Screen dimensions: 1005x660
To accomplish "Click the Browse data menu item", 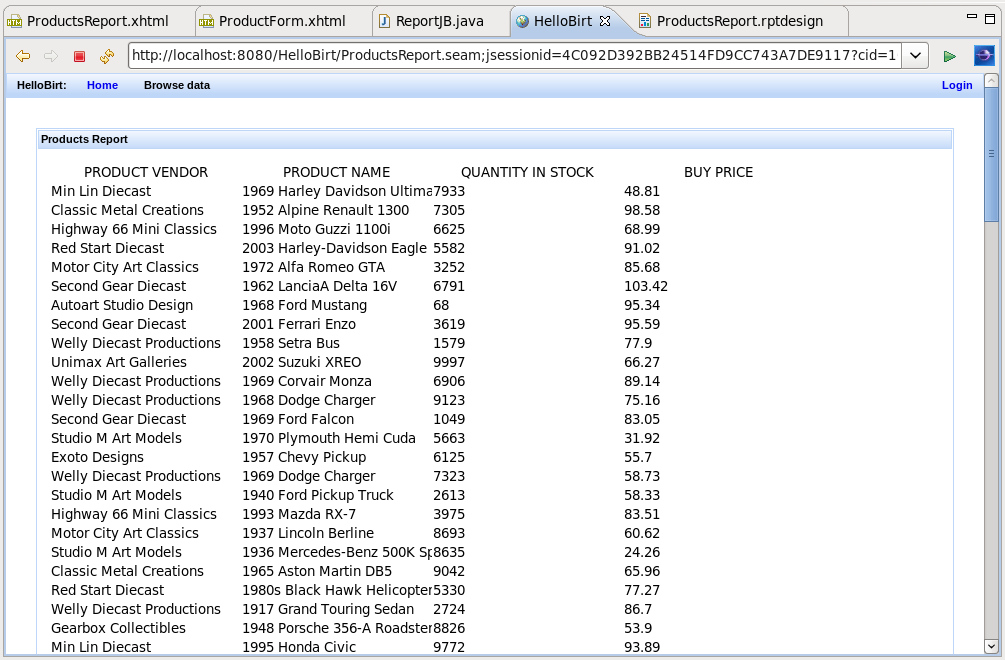I will 177,85.
